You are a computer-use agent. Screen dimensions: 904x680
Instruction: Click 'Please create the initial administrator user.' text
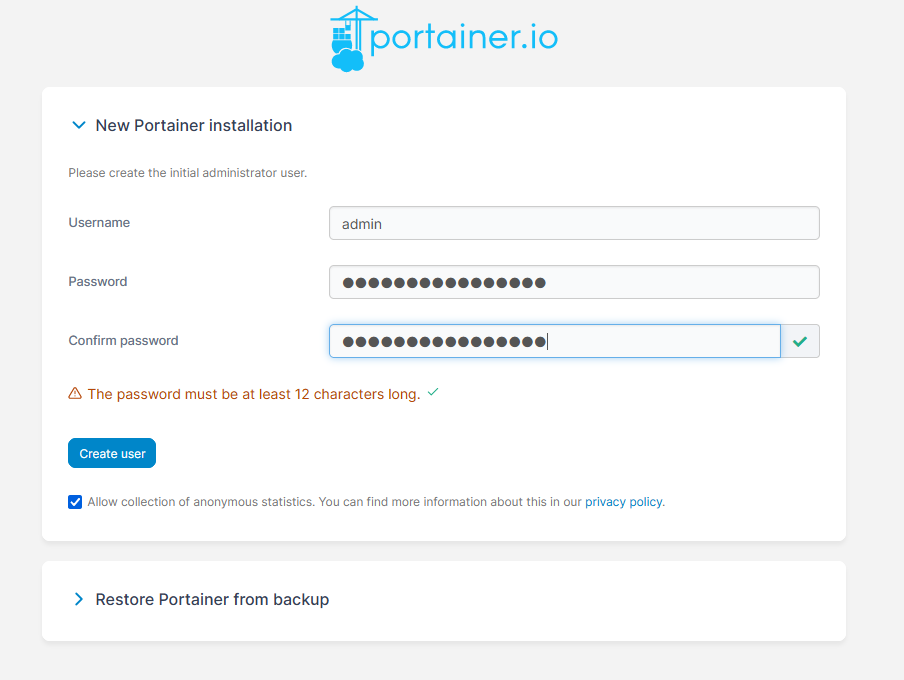click(x=187, y=173)
